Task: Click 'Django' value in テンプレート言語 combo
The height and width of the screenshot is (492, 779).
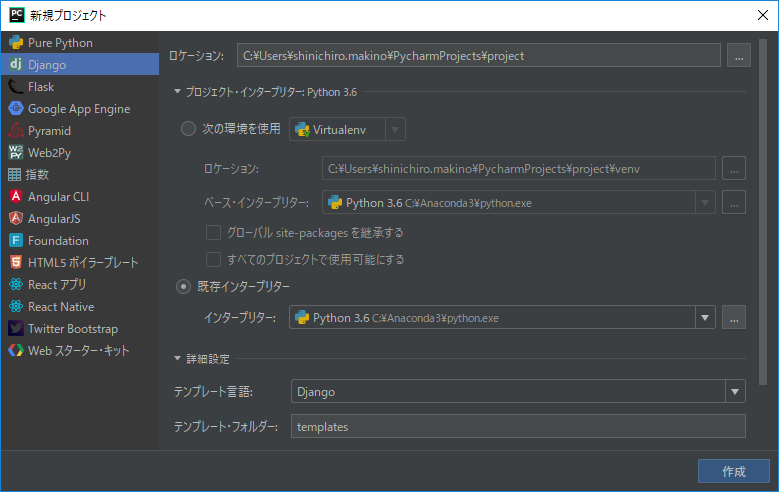Action: coord(316,392)
